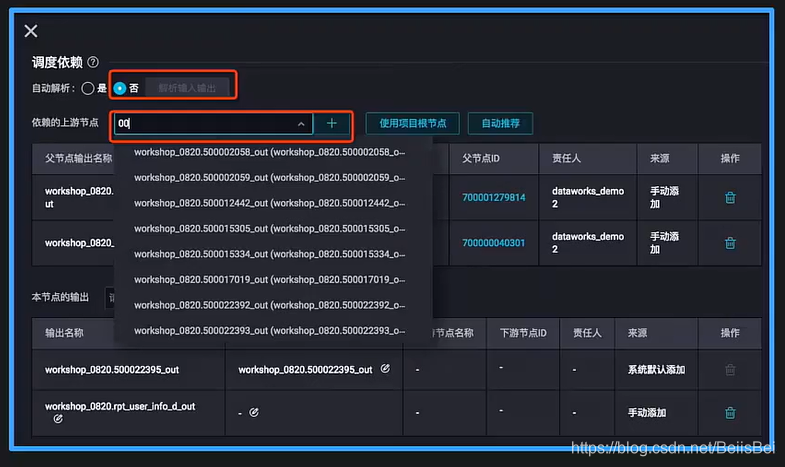Click output name workshop_0820.500022395_out cell
Screen dimensions: 785x467
click(x=112, y=370)
